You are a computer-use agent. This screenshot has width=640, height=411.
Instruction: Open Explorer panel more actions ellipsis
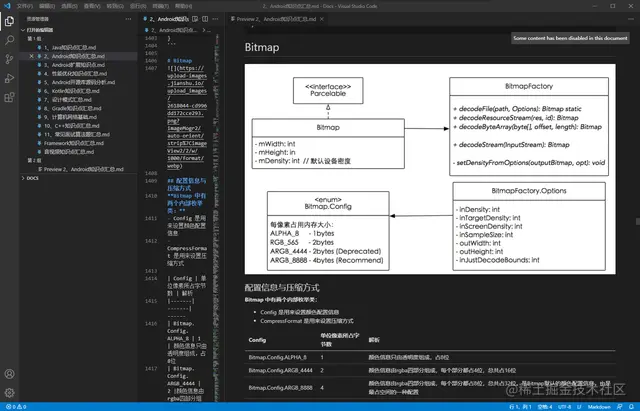tap(129, 19)
